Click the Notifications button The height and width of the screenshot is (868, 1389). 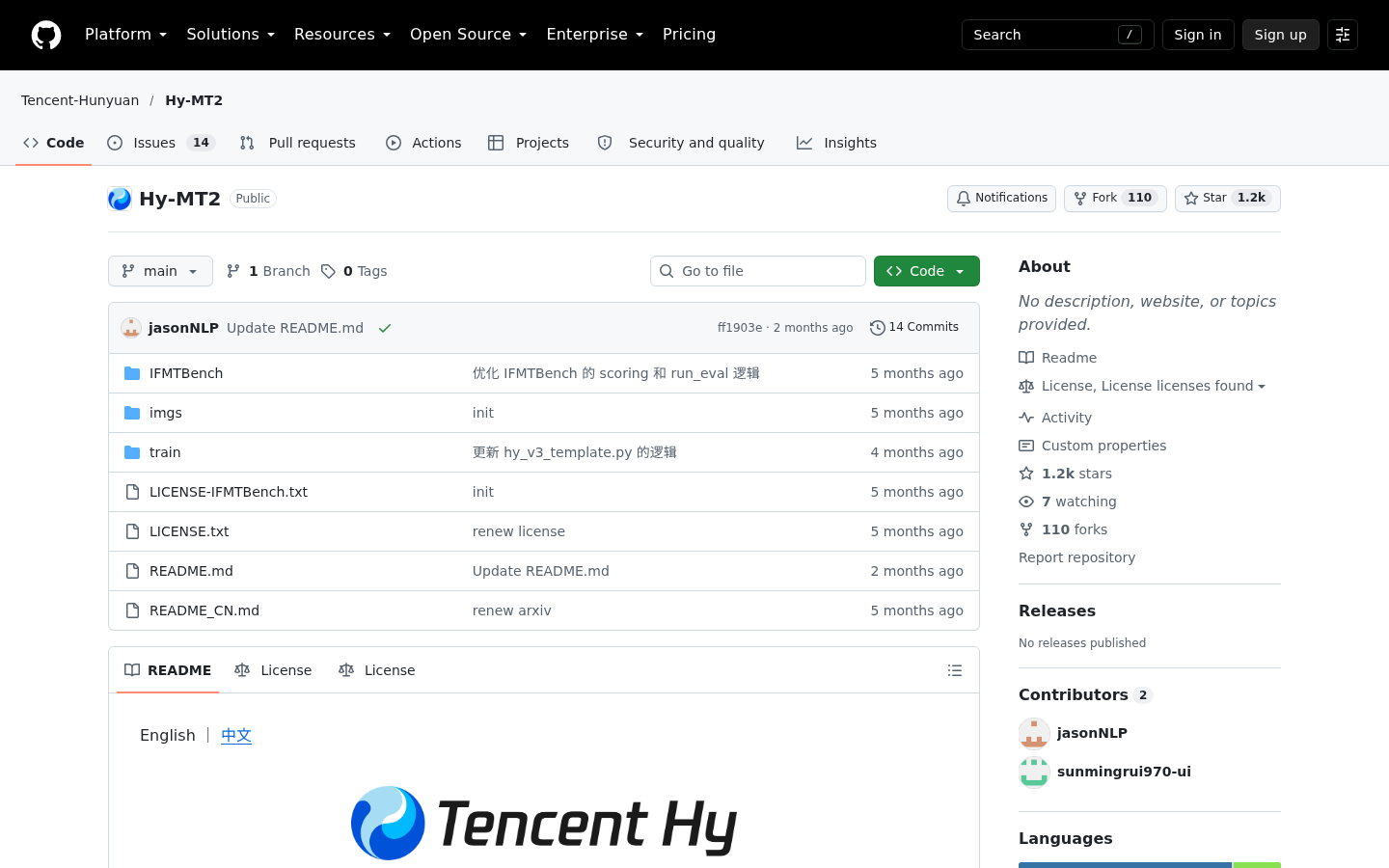(x=1001, y=199)
